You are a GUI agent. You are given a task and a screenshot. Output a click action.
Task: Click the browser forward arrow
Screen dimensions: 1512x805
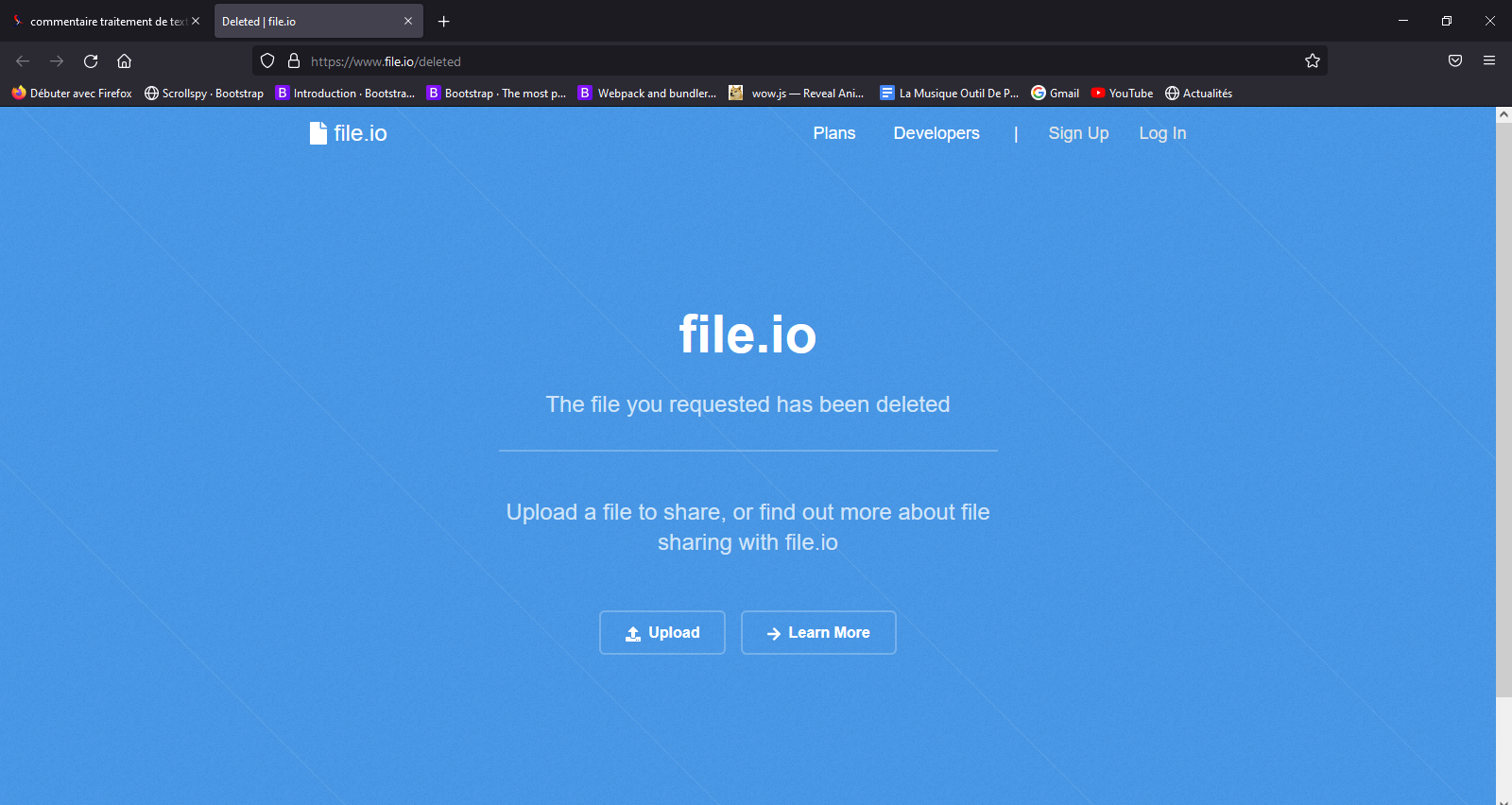(57, 61)
